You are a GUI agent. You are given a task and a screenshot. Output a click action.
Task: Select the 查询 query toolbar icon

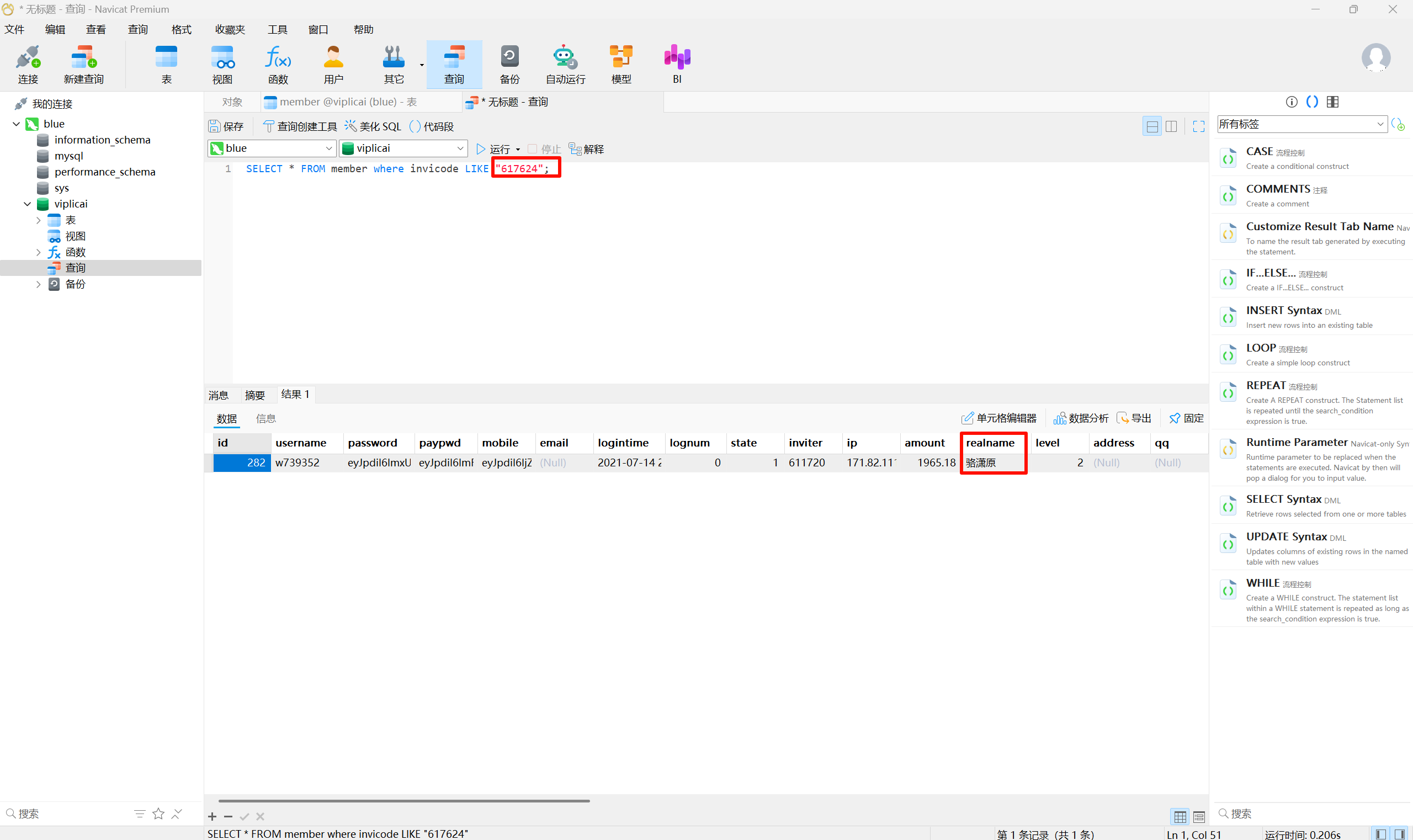454,65
